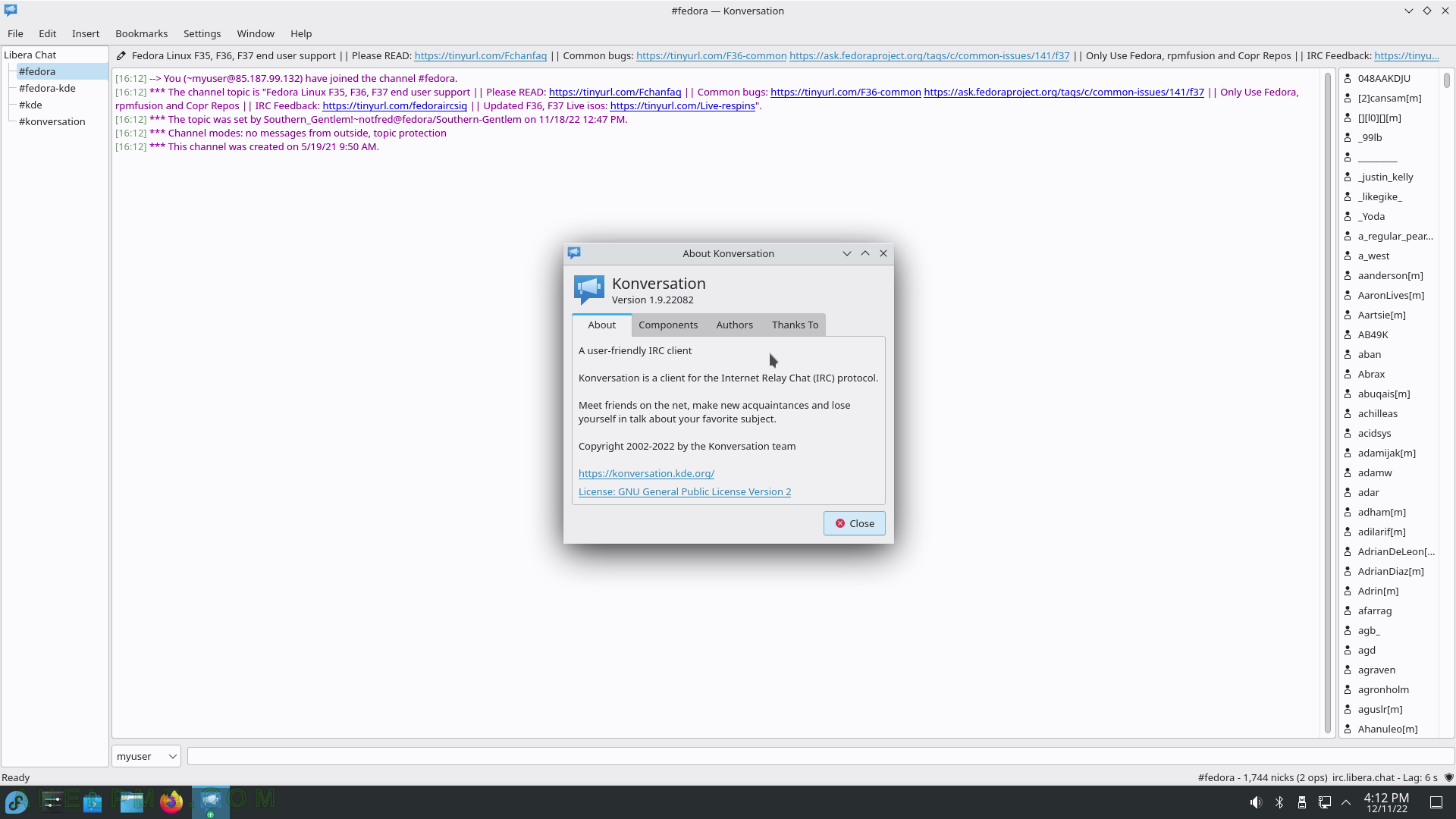Click the show desktop icon

point(1436,802)
